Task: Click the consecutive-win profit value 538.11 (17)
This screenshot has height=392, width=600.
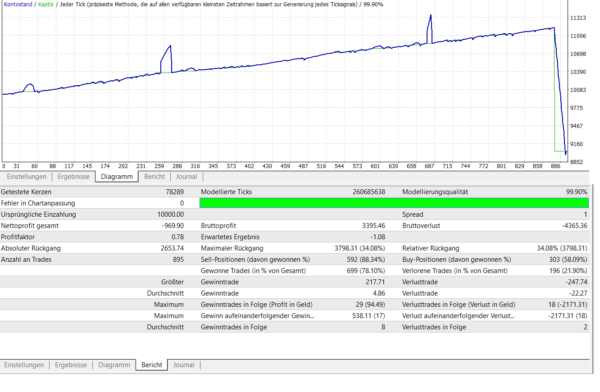Action: tap(368, 316)
